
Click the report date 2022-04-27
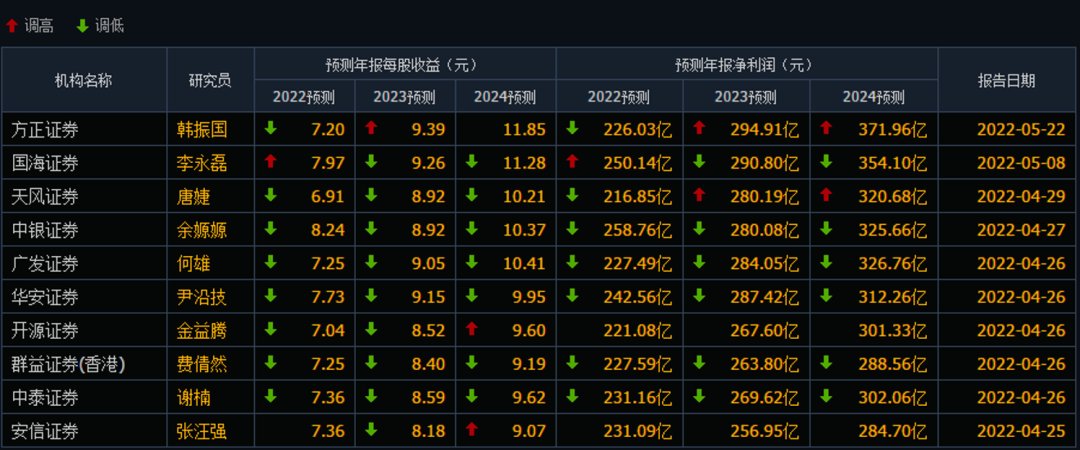coord(1021,229)
